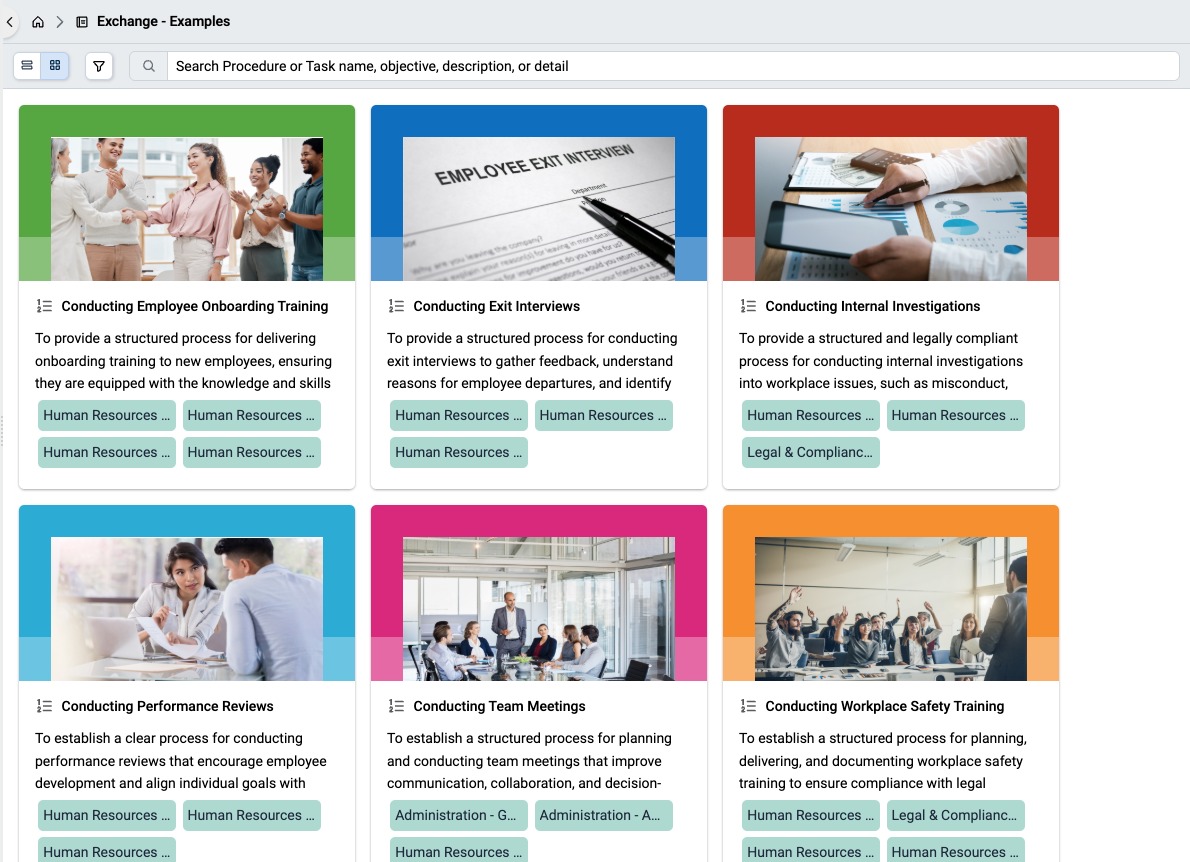Screen dimensions: 1190x862
Task: Click the procedure icon beside Conducting Workplace Safety Training
Action: tap(748, 706)
